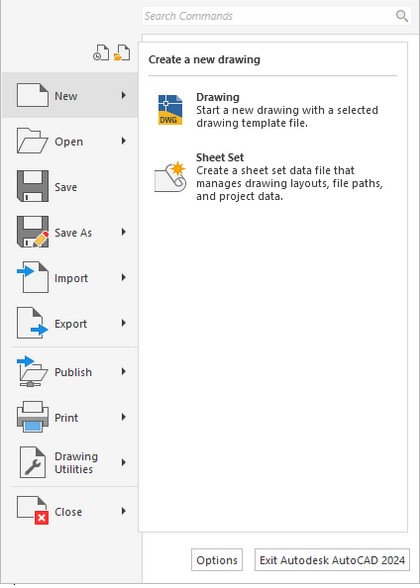Expand the Close submenu arrow
The height and width of the screenshot is (588, 420).
pos(123,511)
